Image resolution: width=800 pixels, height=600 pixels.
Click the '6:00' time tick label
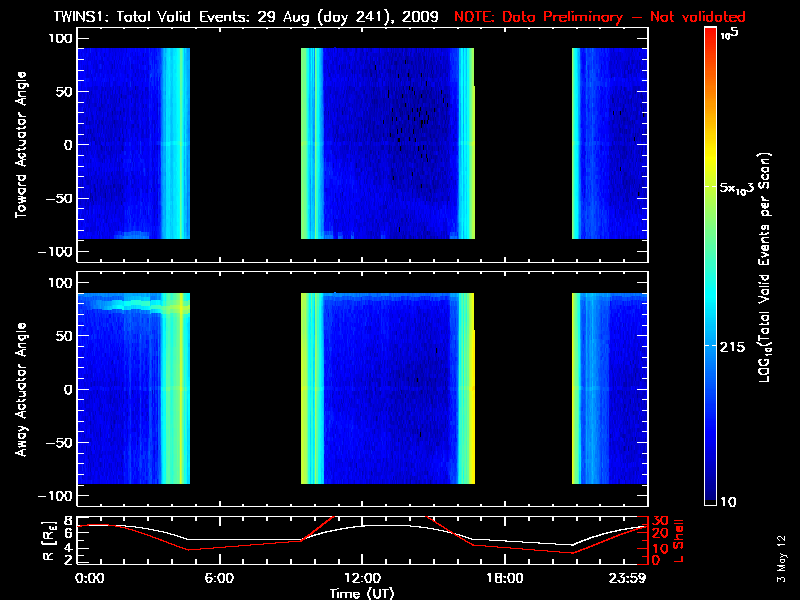click(x=219, y=578)
